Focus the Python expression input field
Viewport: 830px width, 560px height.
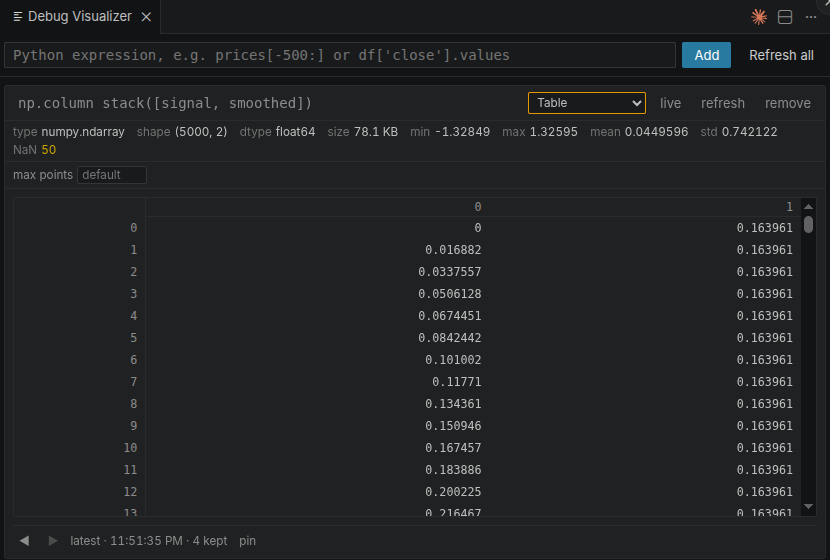[340, 55]
